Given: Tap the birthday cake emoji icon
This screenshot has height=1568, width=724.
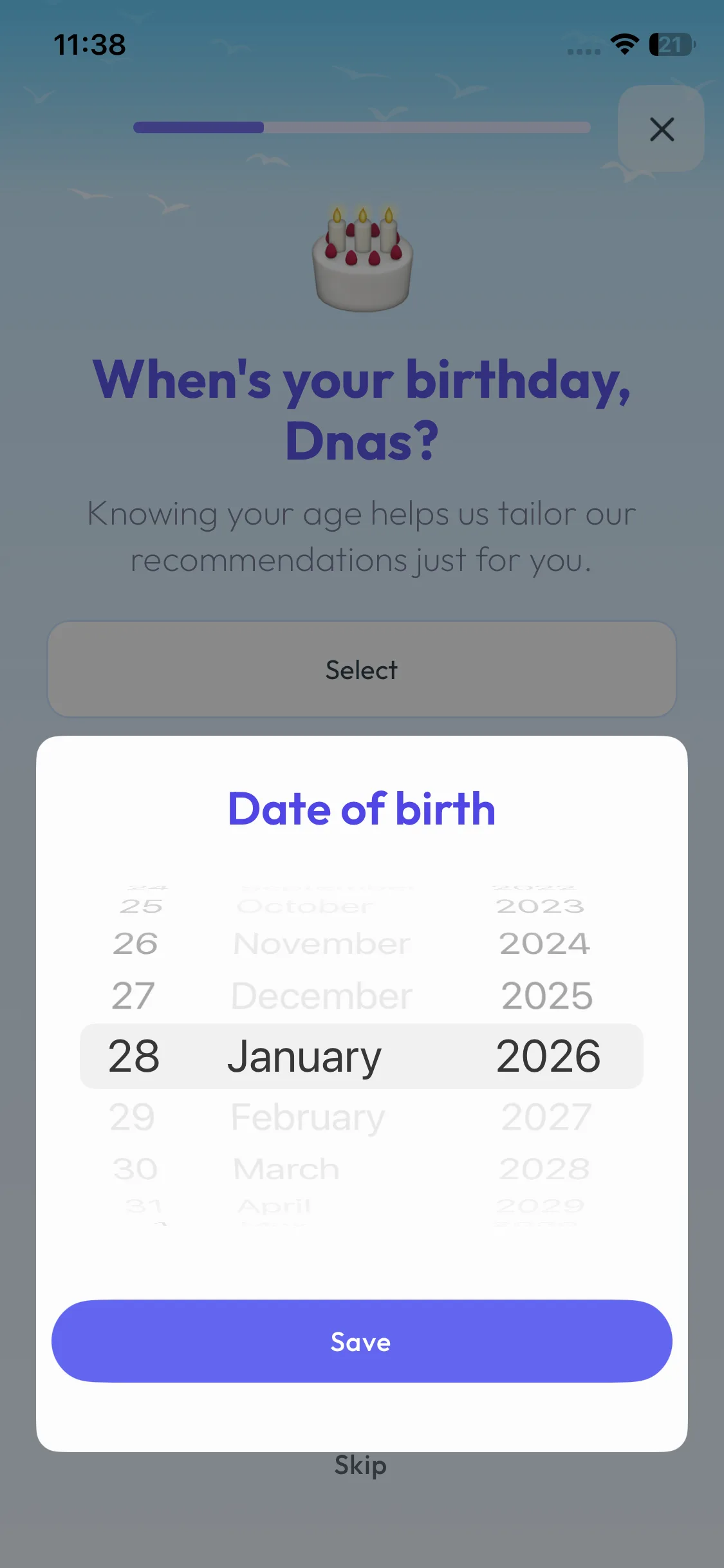Looking at the screenshot, I should click(362, 259).
